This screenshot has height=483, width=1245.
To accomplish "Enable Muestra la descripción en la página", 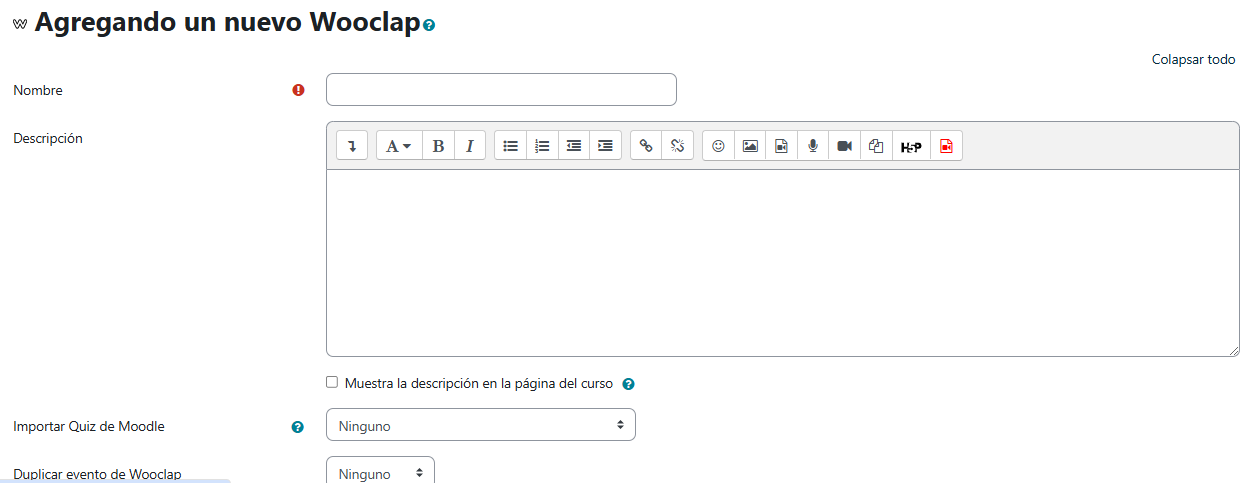I will pyautogui.click(x=332, y=382).
